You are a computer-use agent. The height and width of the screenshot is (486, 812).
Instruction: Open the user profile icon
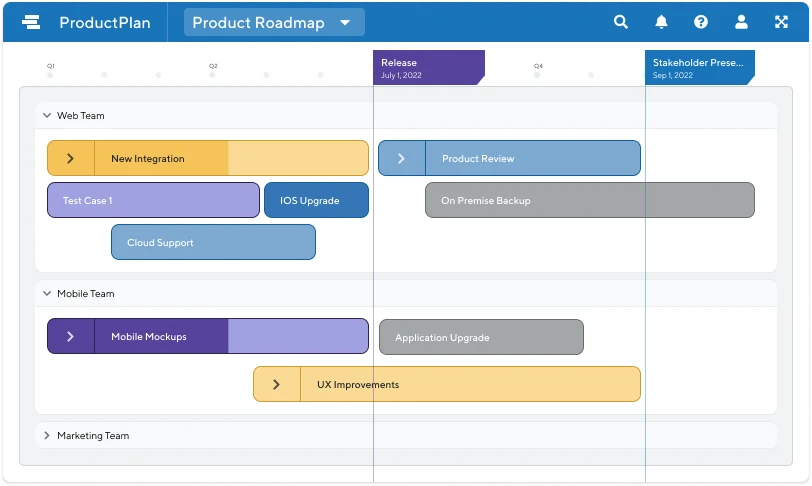[x=741, y=22]
